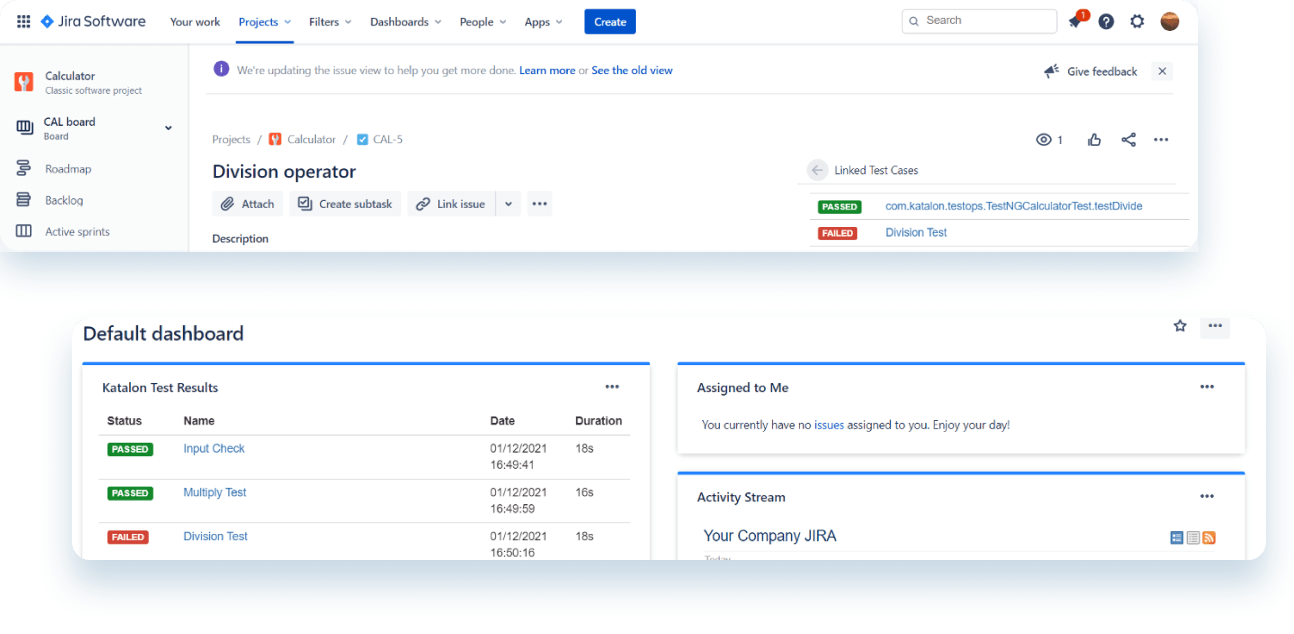Expand the People menu
The width and height of the screenshot is (1294, 634).
[483, 22]
